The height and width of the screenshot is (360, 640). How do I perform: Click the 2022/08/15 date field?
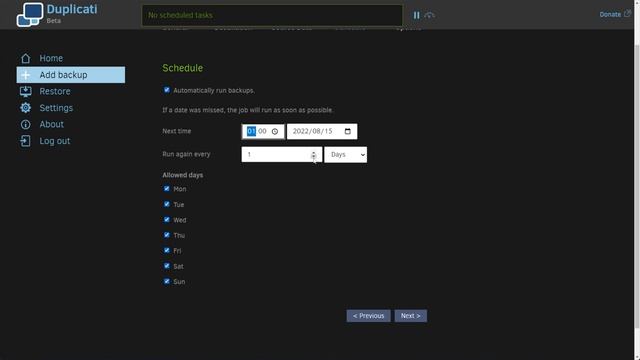(x=322, y=131)
